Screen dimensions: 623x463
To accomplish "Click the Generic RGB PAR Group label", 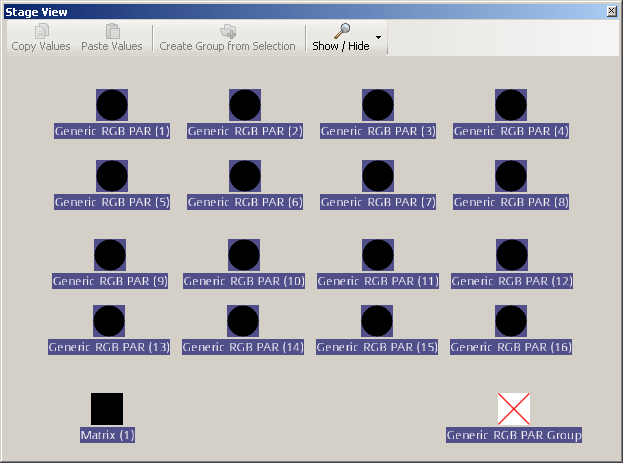I will (514, 435).
